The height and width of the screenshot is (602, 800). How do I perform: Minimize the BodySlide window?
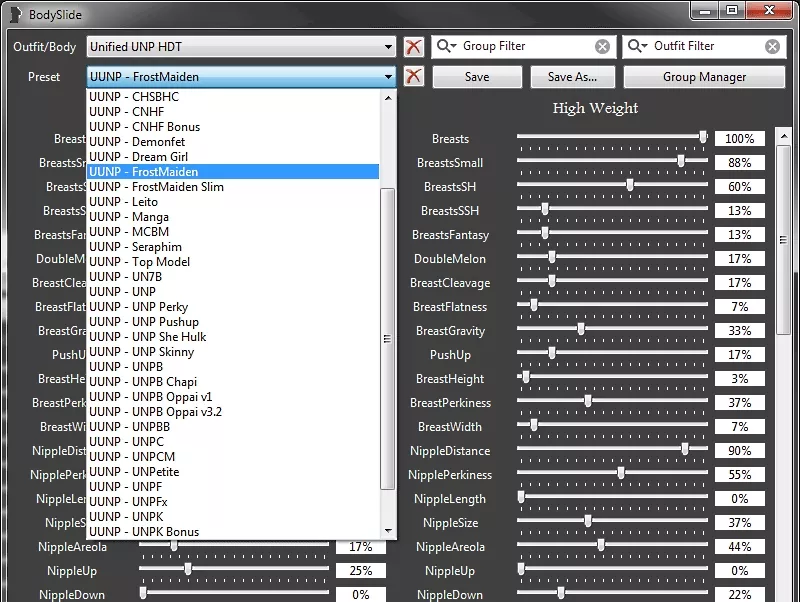click(705, 11)
